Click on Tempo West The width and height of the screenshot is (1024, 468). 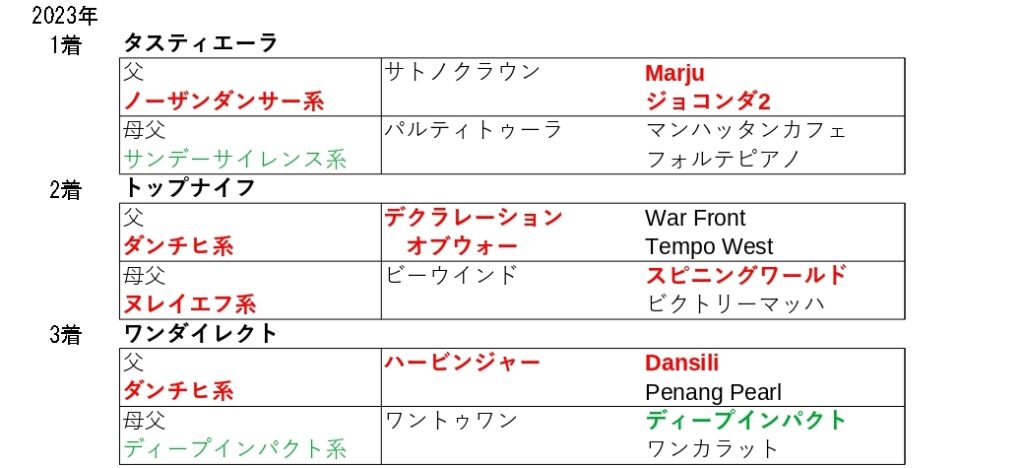(709, 246)
